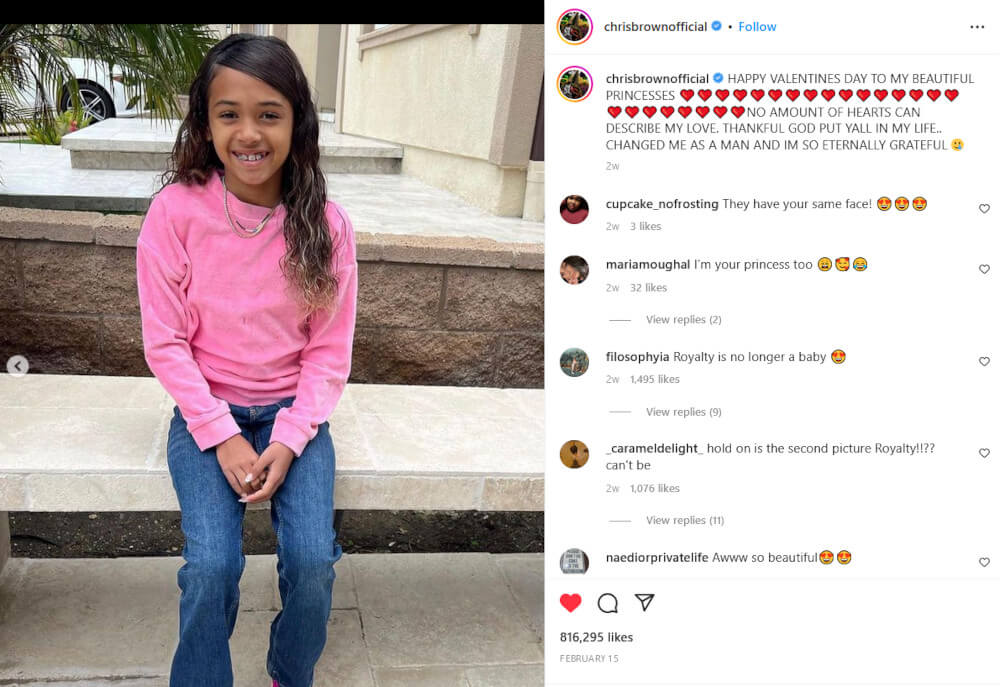Like naediorprivatelife's comment heart
The height and width of the screenshot is (687, 1000).
(984, 562)
